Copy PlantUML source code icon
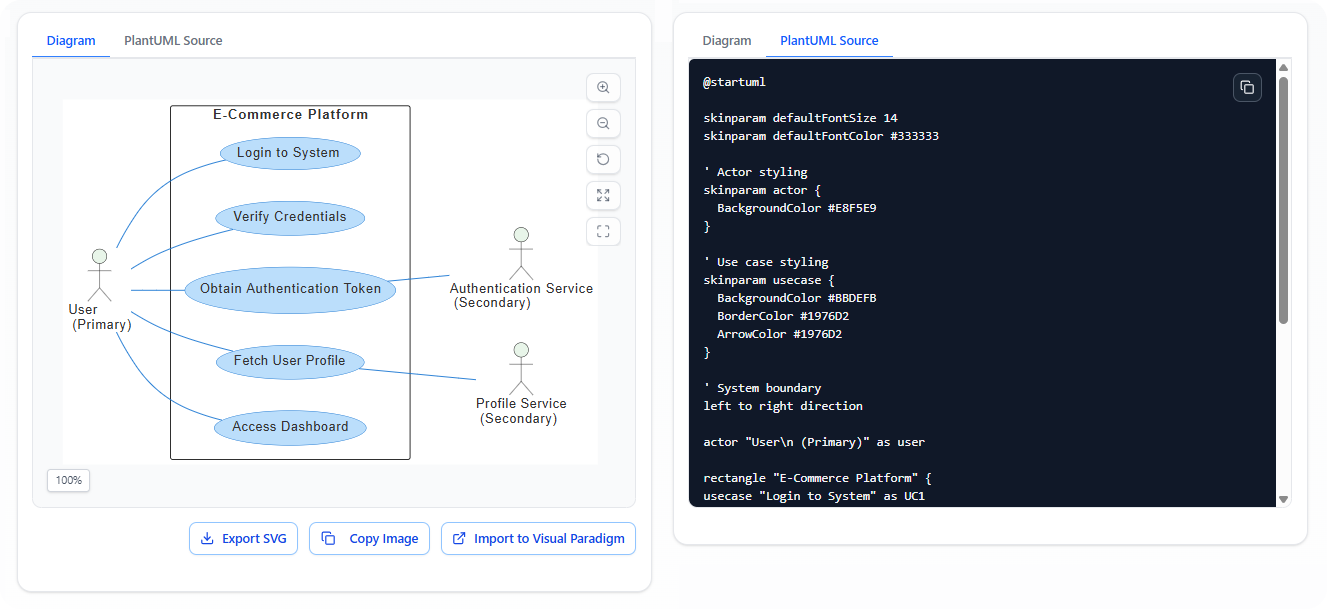Image resolution: width=1327 pixels, height=609 pixels. pyautogui.click(x=1247, y=88)
